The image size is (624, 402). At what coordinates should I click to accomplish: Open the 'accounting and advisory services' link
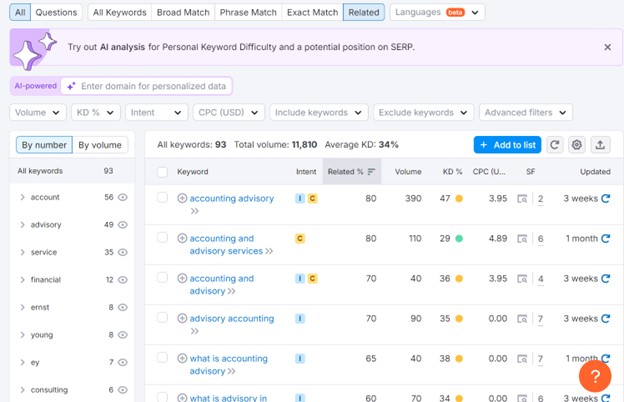[226, 244]
